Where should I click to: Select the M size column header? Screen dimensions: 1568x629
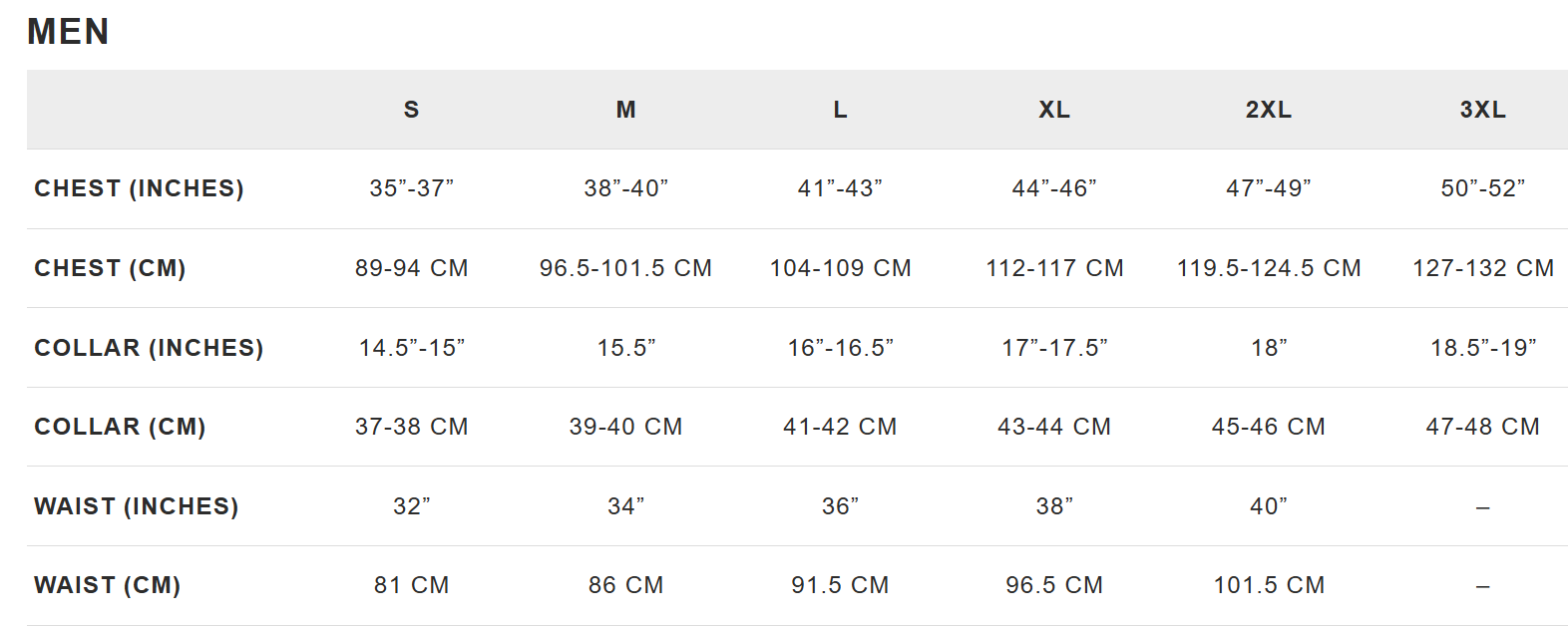pyautogui.click(x=625, y=110)
